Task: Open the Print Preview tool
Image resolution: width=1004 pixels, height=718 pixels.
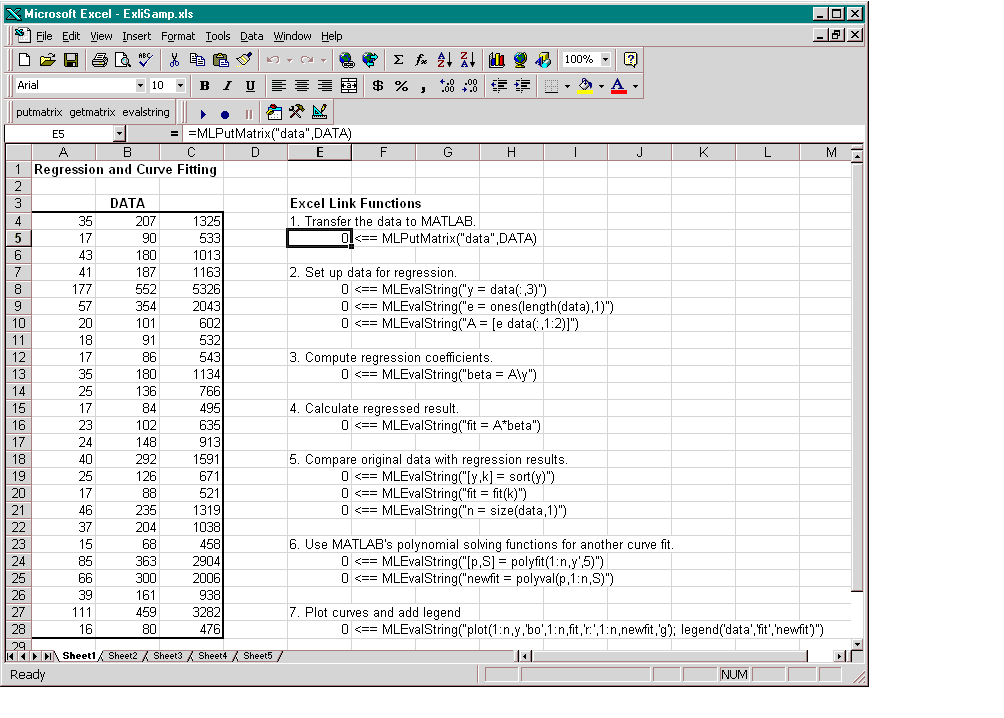Action: 122,60
